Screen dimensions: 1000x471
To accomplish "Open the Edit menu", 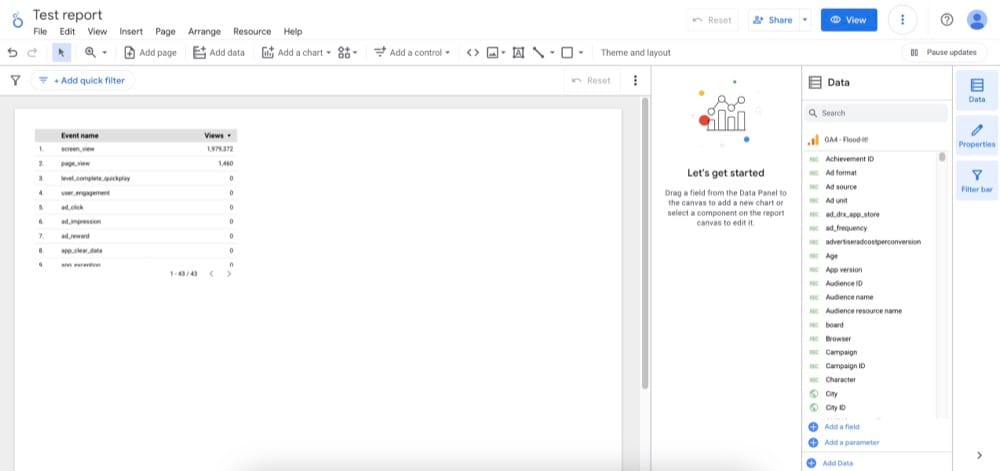I will tap(67, 31).
